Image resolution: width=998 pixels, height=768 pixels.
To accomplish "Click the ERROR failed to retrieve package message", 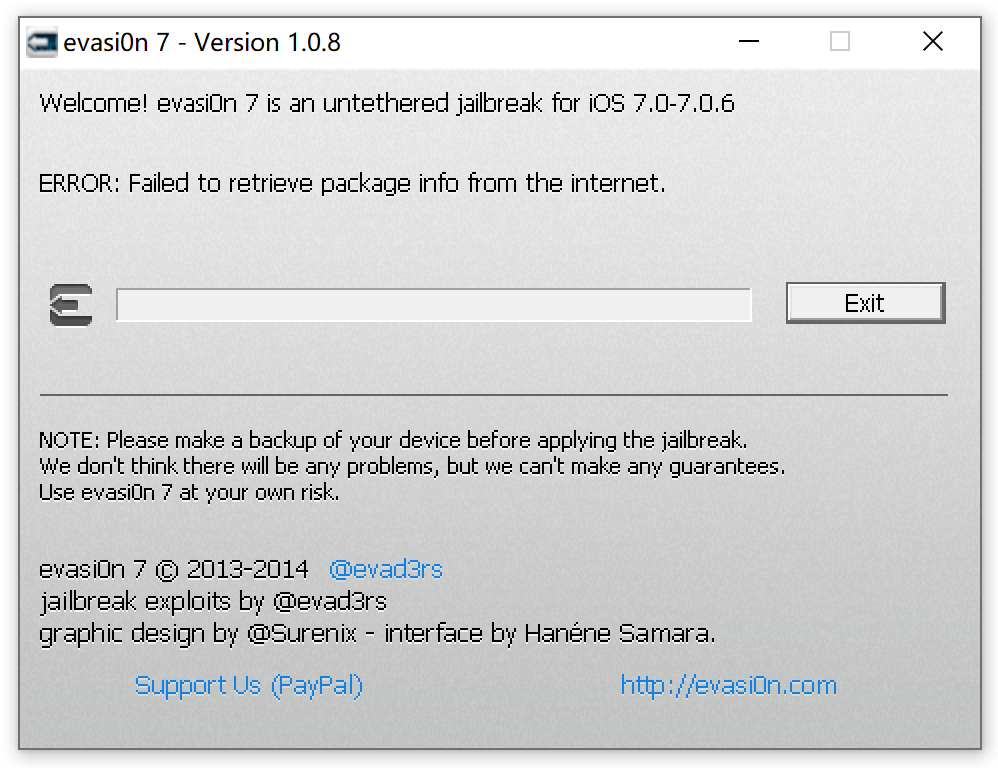I will (x=351, y=183).
